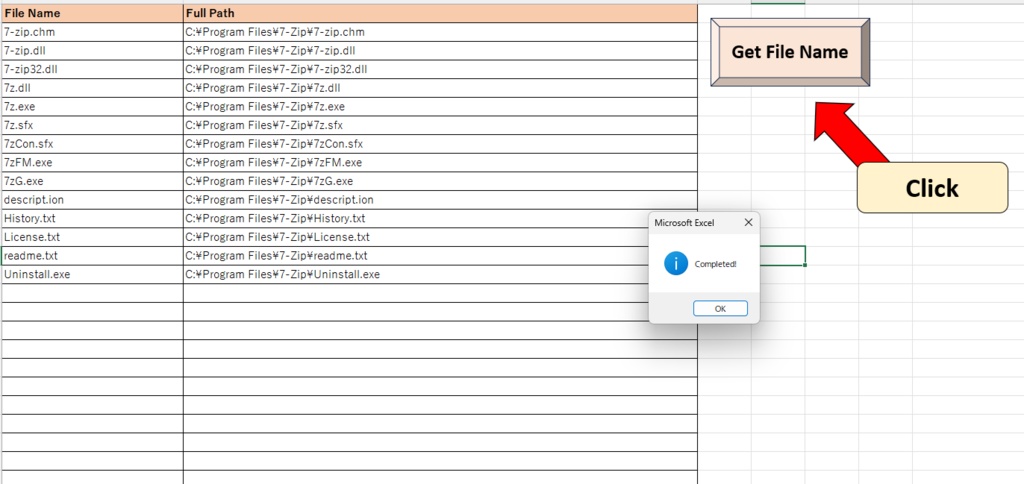Select the 7-zip.dll file name cell
1024x484 pixels.
click(x=93, y=51)
